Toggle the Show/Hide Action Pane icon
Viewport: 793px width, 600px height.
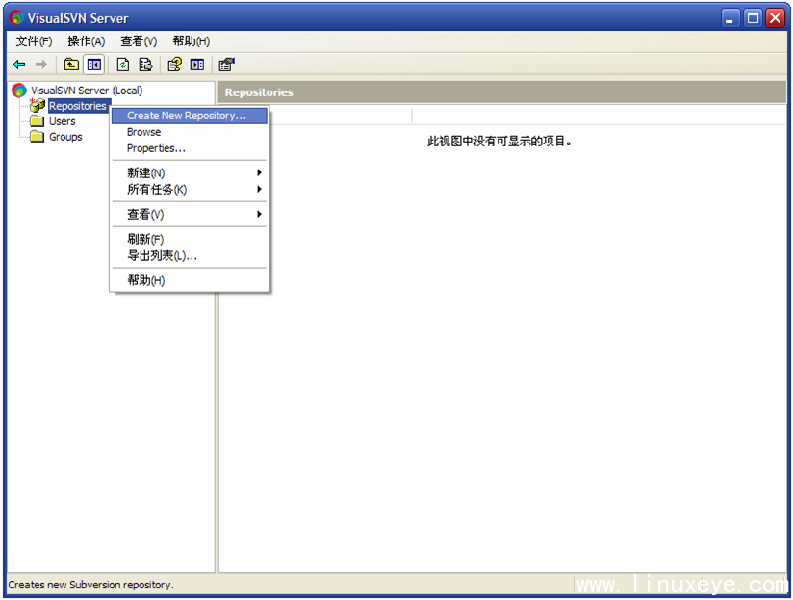197,64
